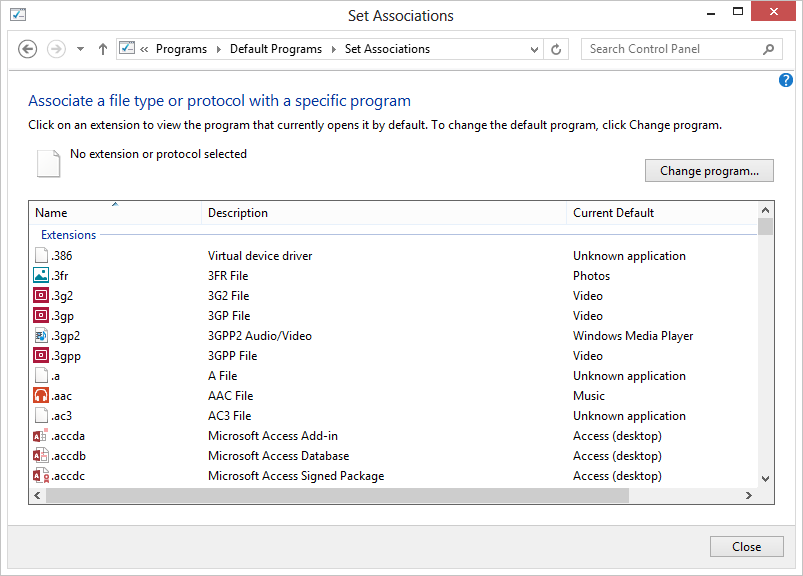803x576 pixels.
Task: Click the blue Help question mark icon
Action: tap(786, 80)
